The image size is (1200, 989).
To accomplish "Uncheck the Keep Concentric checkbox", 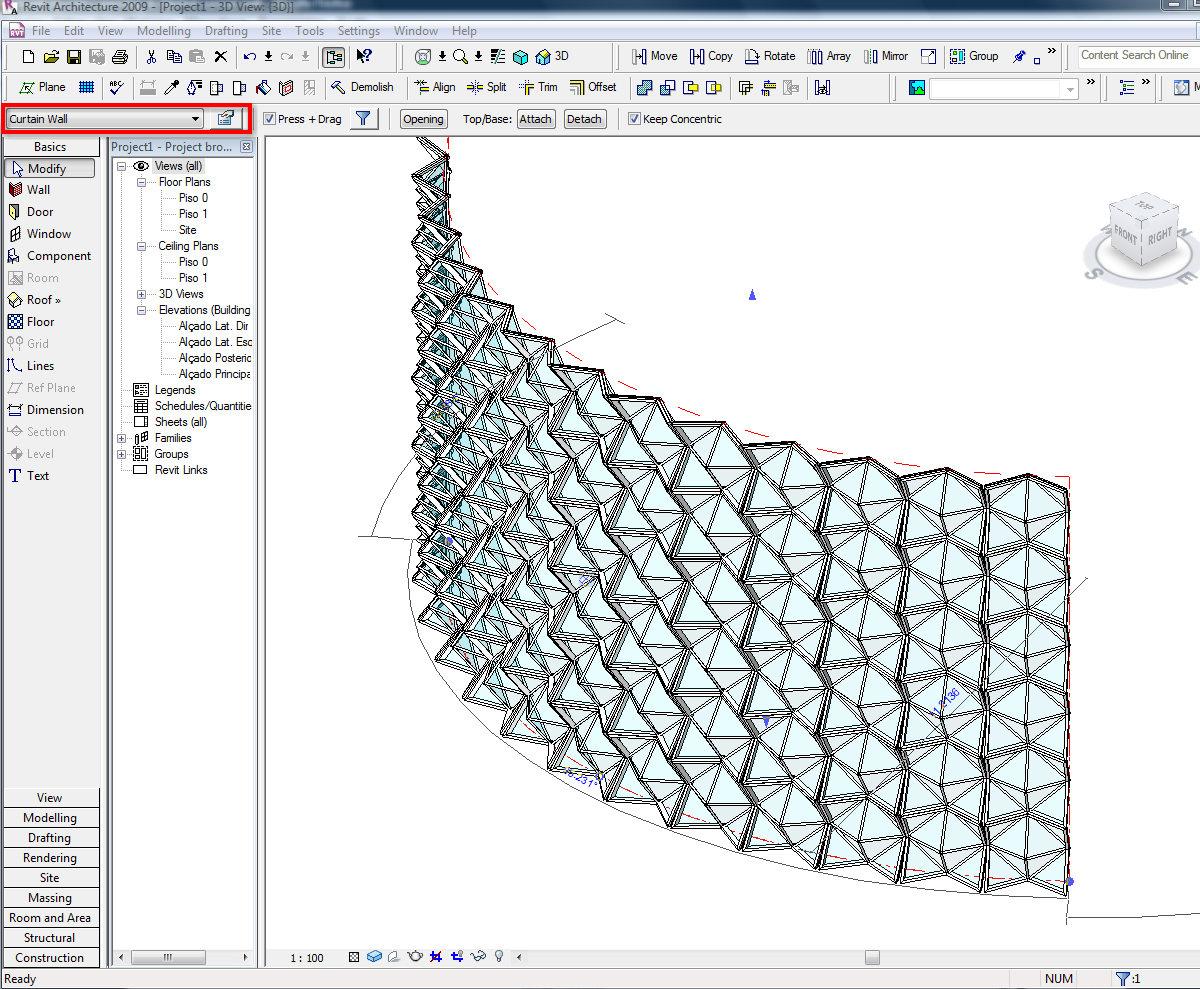I will coord(634,119).
